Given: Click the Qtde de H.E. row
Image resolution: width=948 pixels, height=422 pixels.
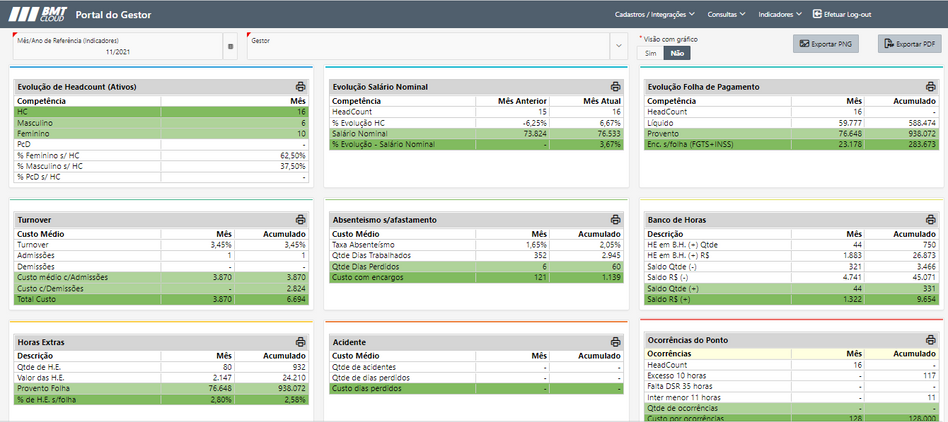Looking at the screenshot, I should [161, 367].
